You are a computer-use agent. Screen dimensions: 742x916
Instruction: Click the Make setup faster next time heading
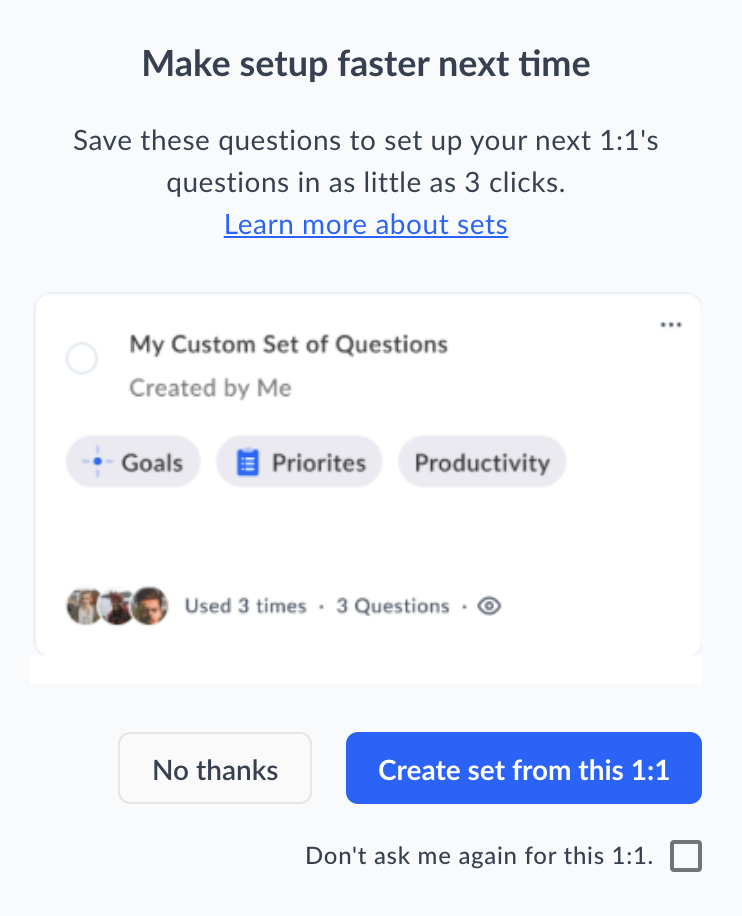pos(366,65)
